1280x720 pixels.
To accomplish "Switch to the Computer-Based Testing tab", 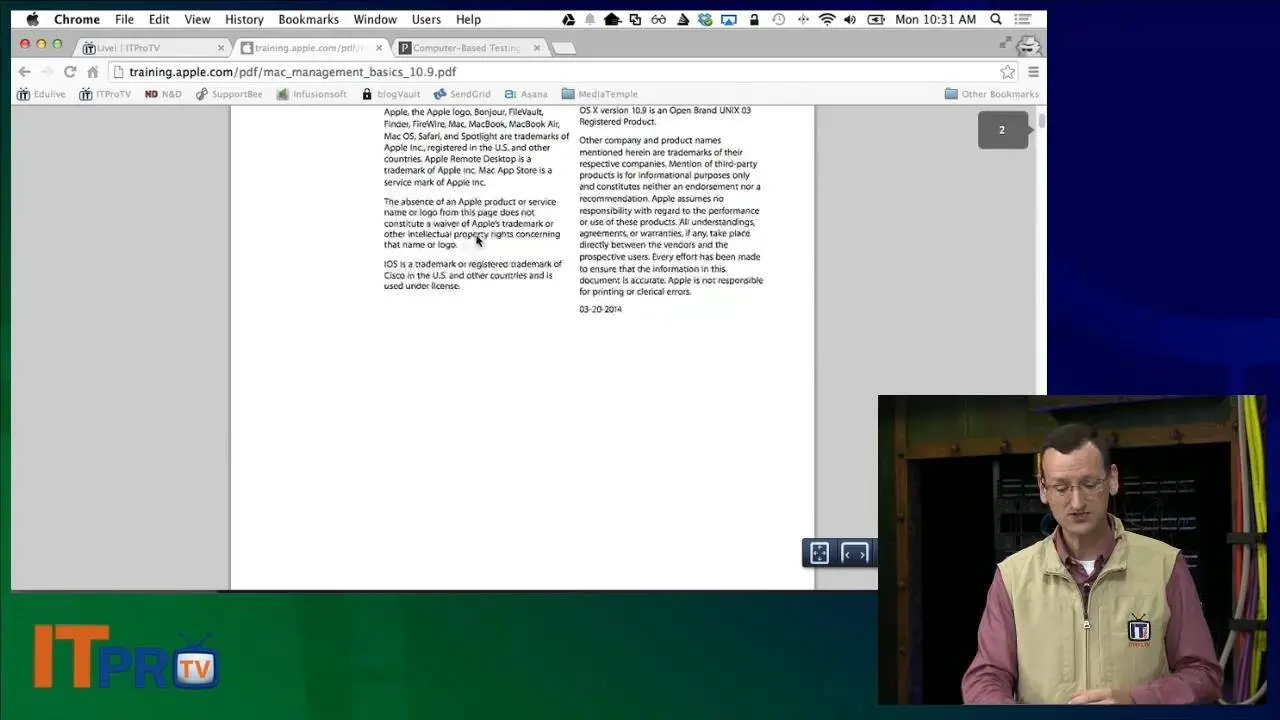I will pos(469,48).
